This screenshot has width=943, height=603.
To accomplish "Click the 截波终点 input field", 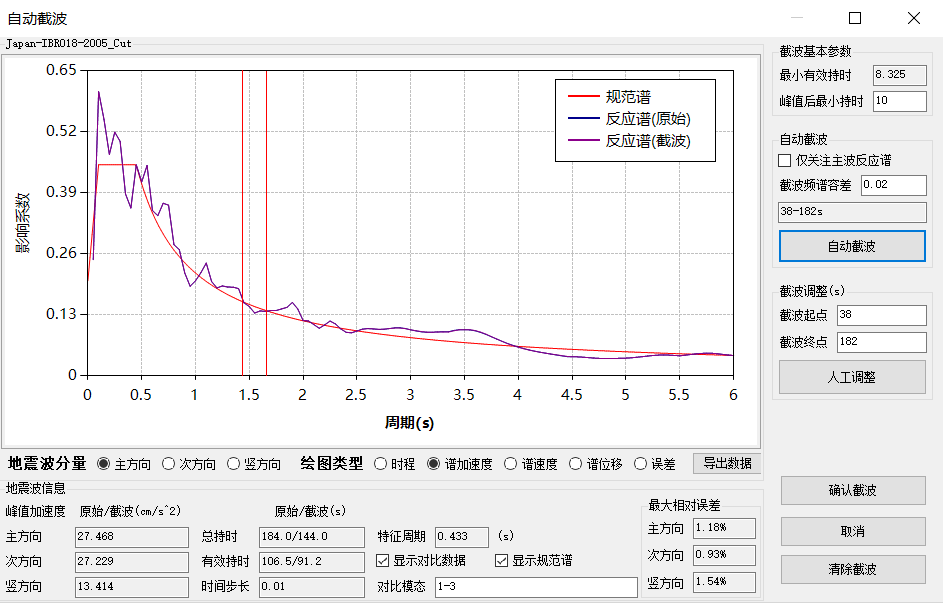I will [881, 342].
